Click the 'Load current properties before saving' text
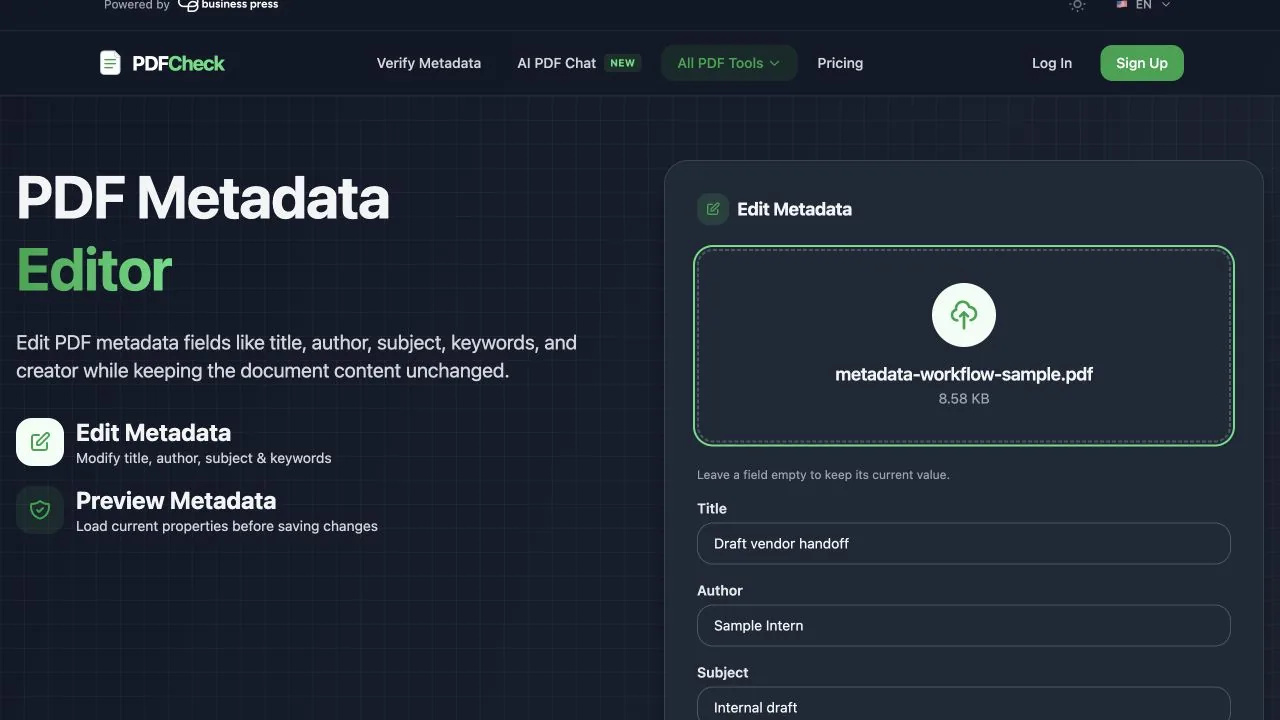 [x=227, y=526]
